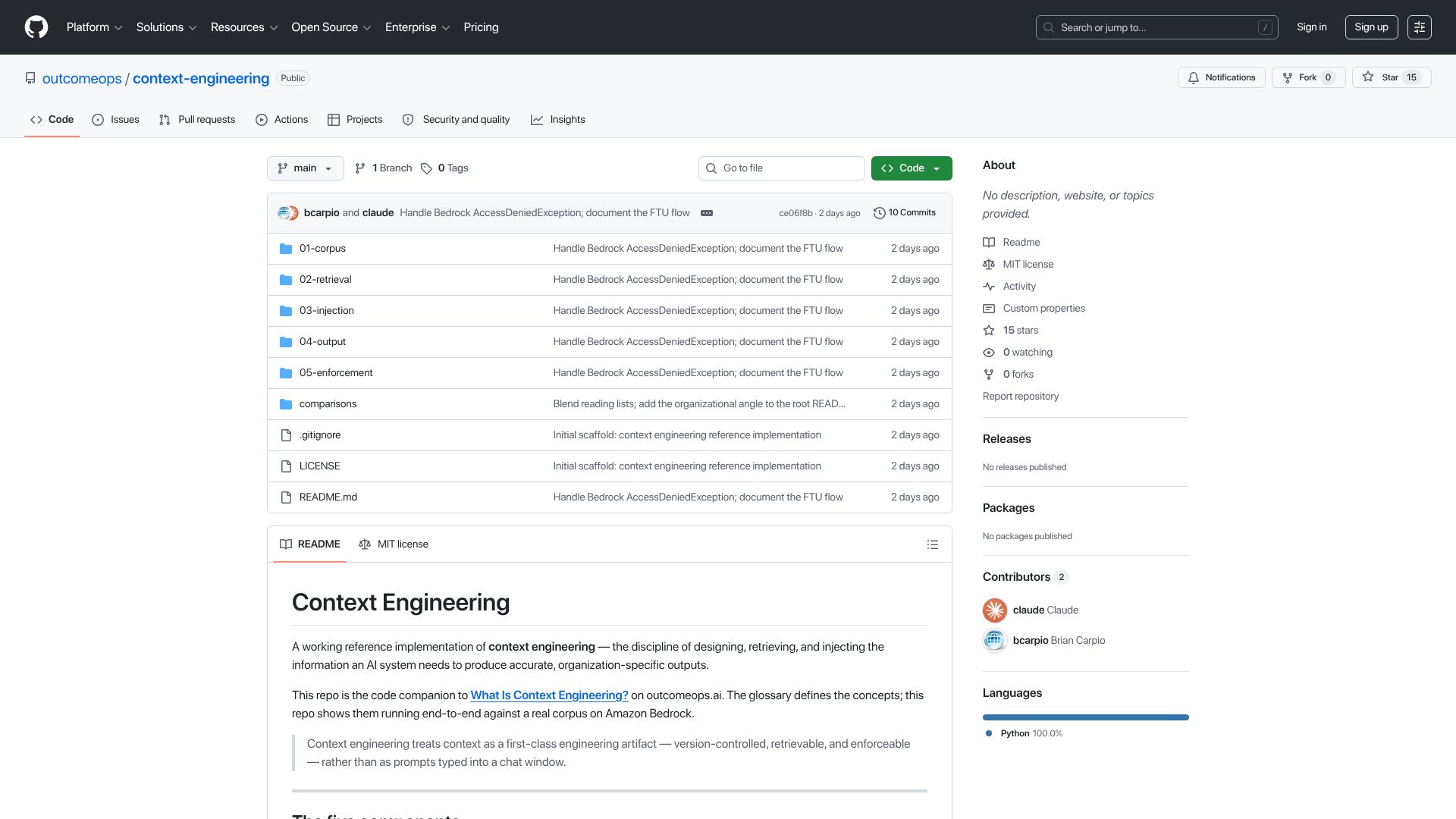The height and width of the screenshot is (819, 1456).
Task: Click the Notifications bell button
Action: point(1221,77)
